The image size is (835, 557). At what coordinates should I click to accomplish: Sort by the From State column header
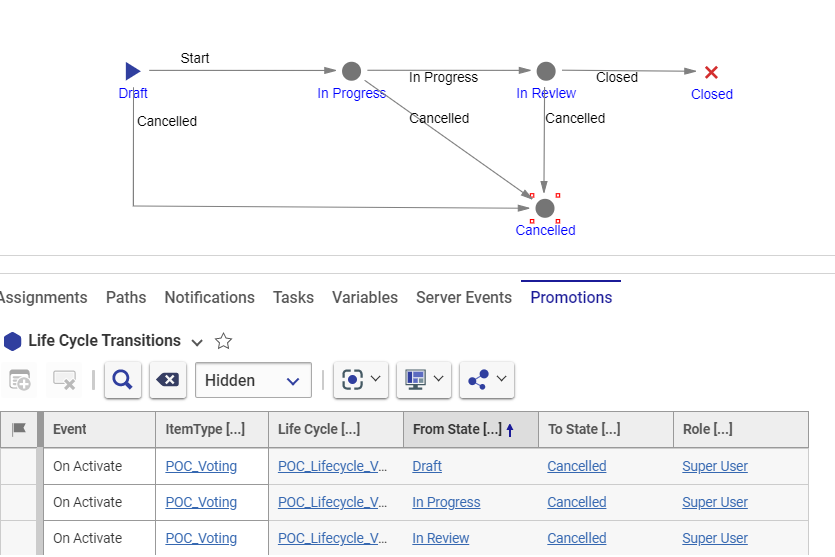tap(457, 429)
